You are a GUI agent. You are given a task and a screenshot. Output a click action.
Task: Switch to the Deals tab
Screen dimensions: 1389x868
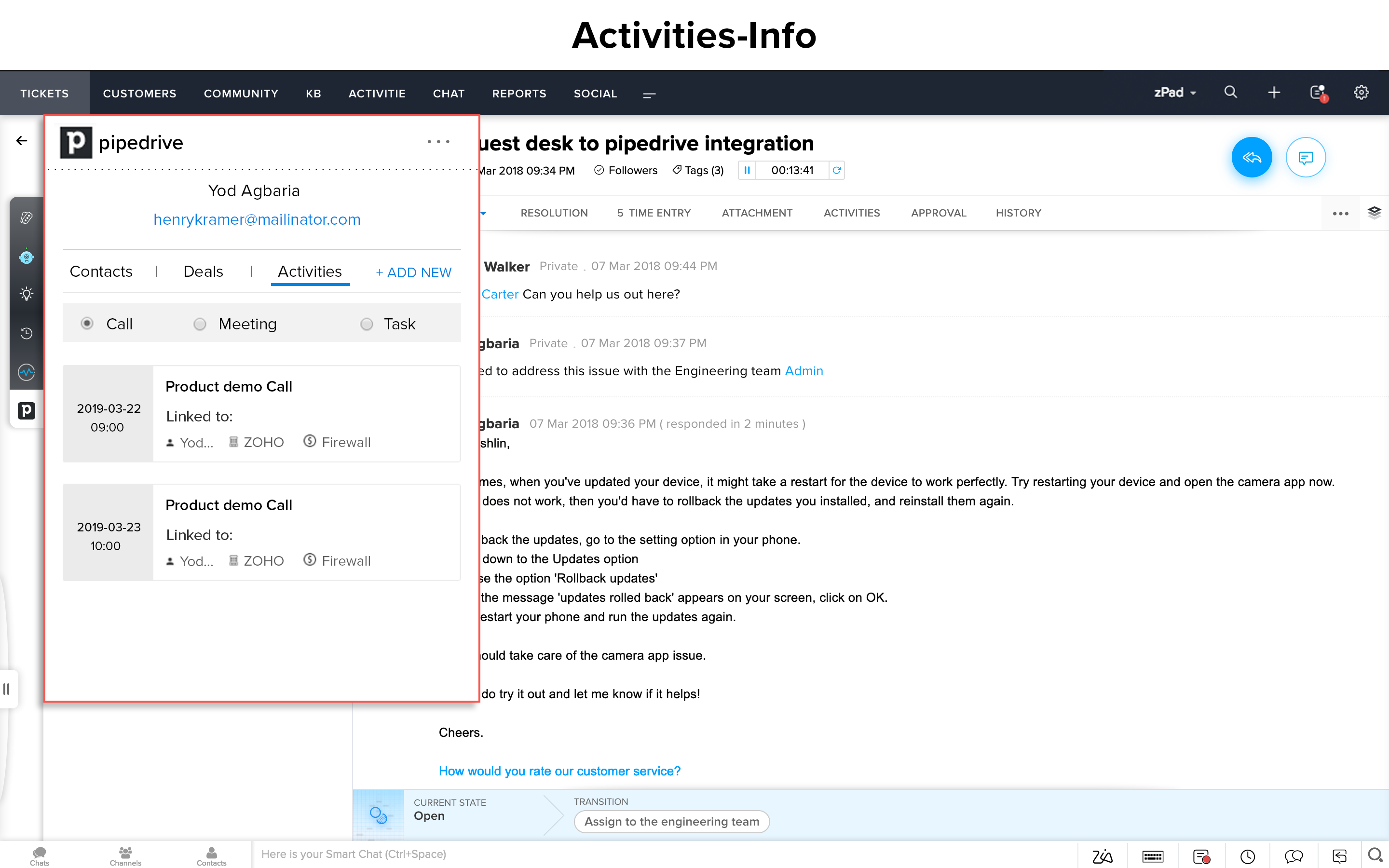coord(203,271)
